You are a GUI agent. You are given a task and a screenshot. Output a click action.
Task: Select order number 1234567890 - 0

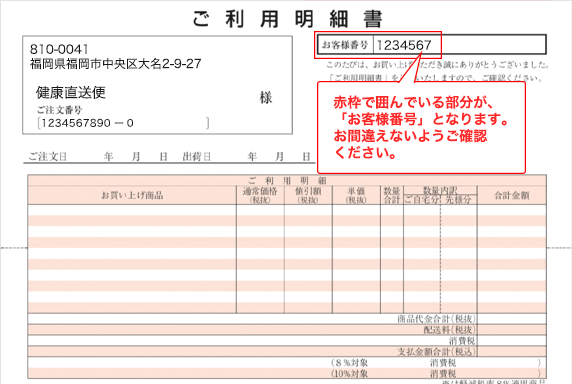tap(87, 123)
